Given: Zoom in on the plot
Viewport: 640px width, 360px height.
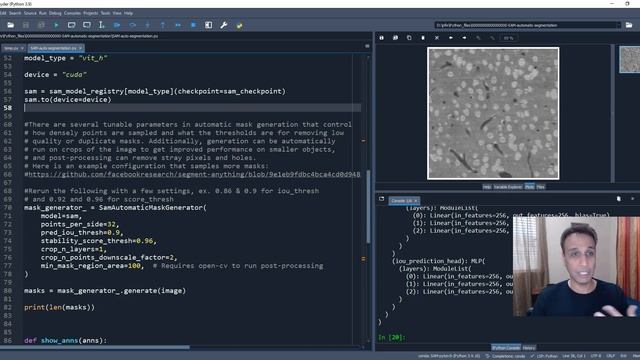Looking at the screenshot, I should tap(492, 38).
